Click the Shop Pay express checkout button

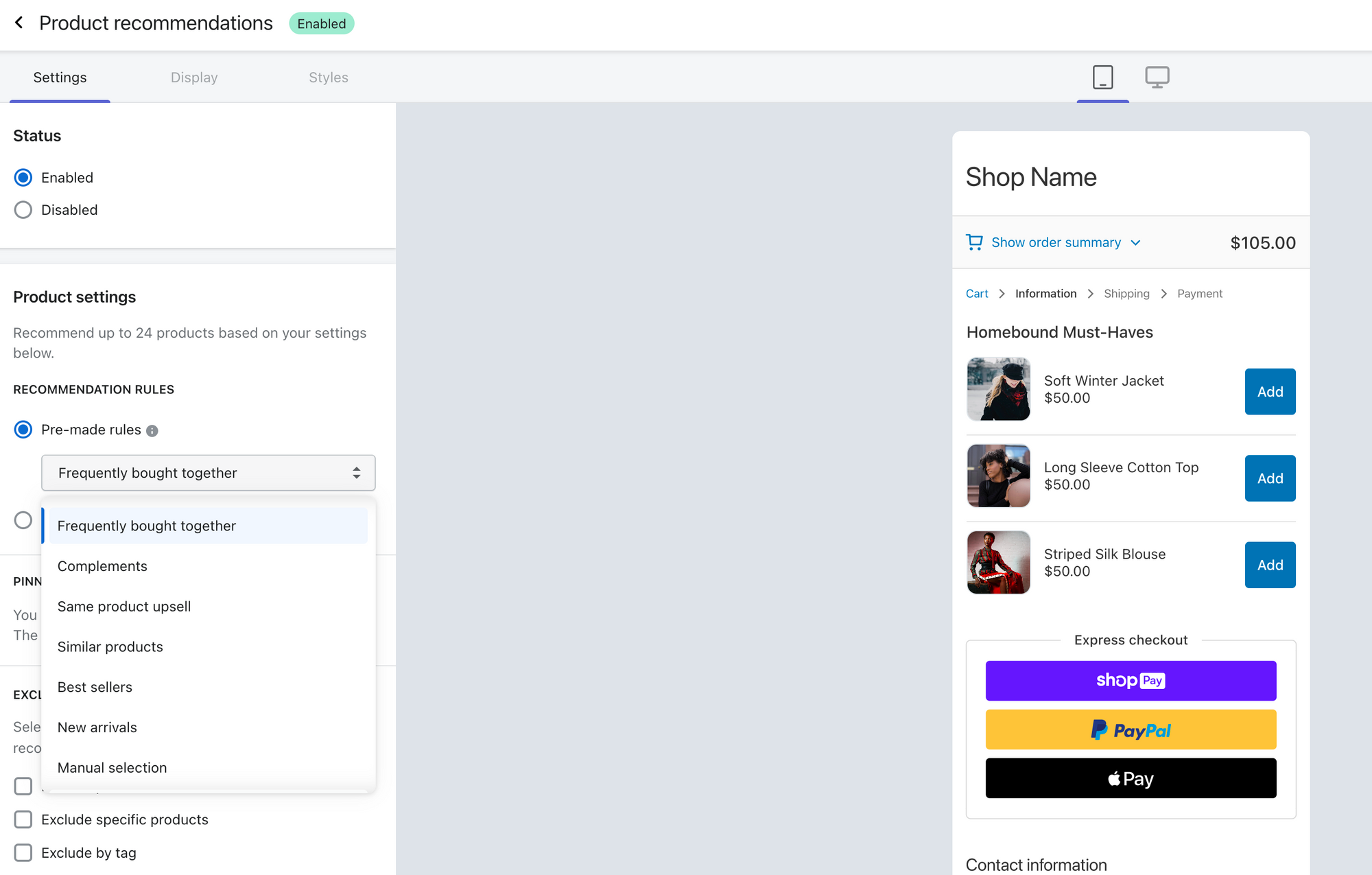click(x=1131, y=680)
